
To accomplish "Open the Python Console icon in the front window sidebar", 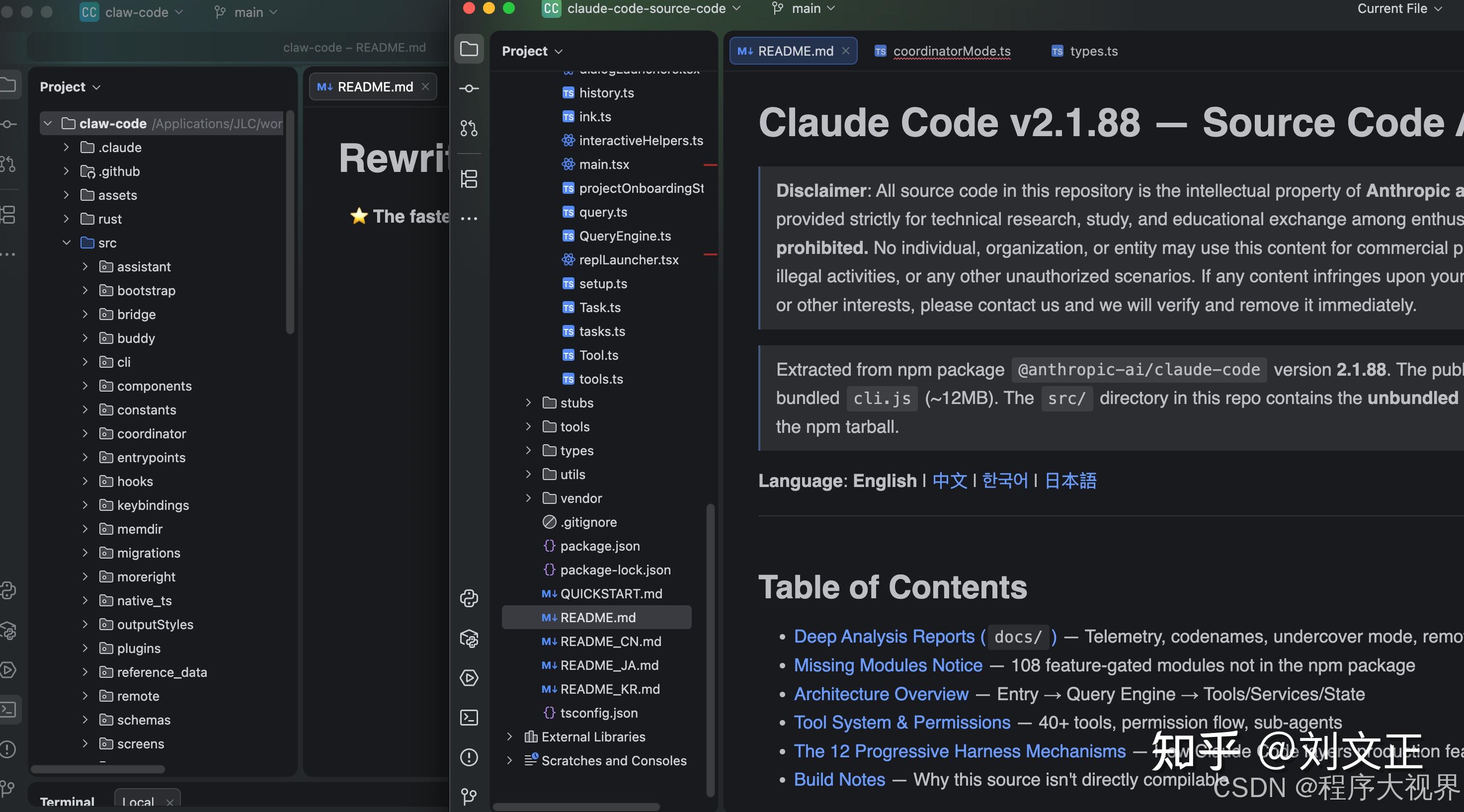I will point(469,598).
